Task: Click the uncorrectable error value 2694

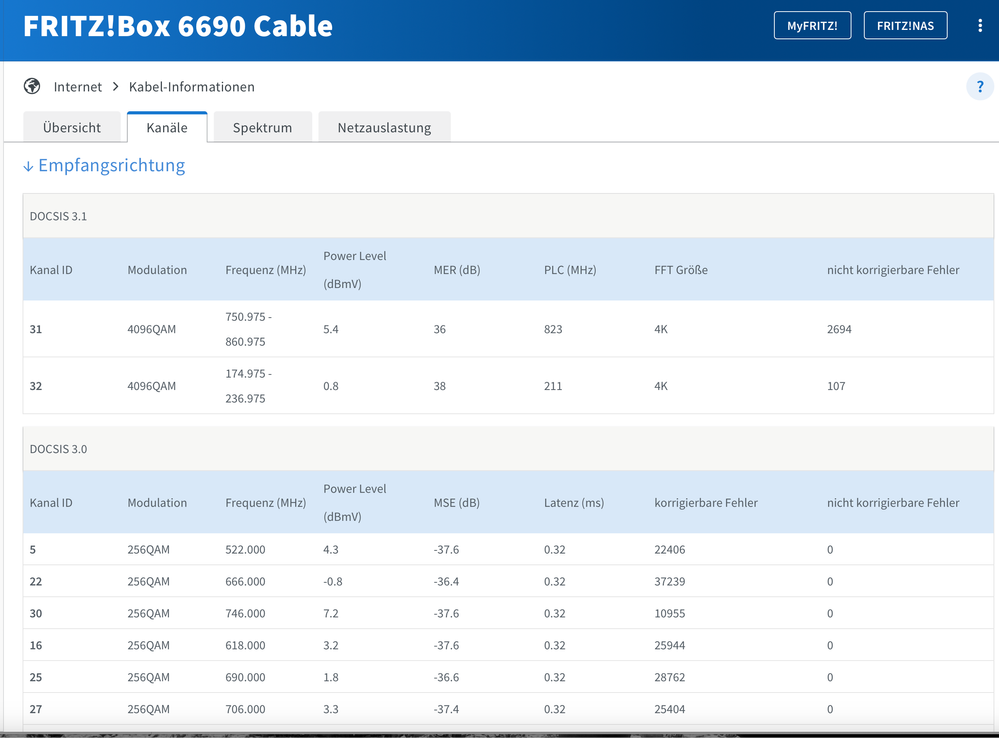Action: coord(839,329)
